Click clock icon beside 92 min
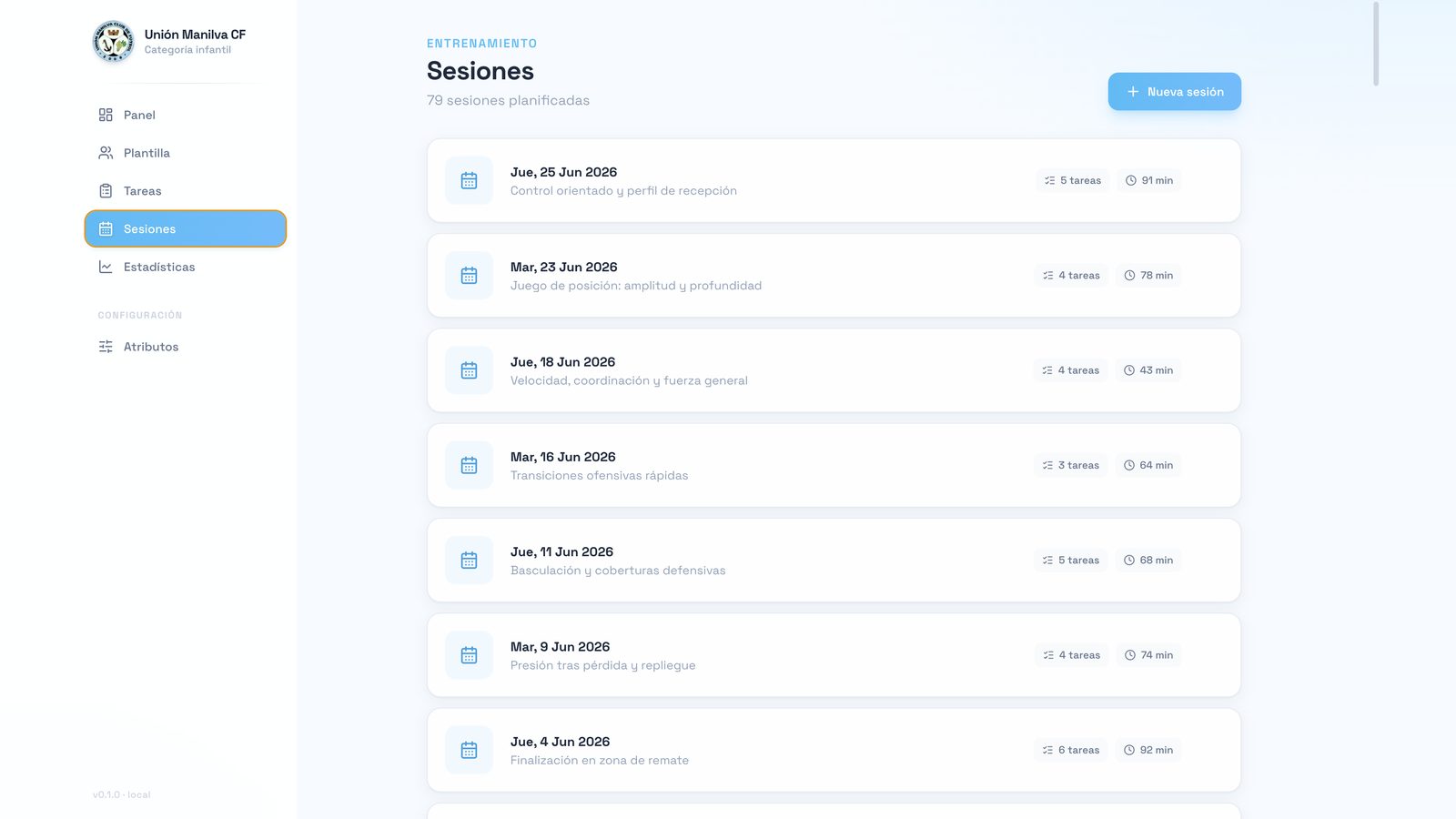The width and height of the screenshot is (1456, 819). coord(1129,750)
